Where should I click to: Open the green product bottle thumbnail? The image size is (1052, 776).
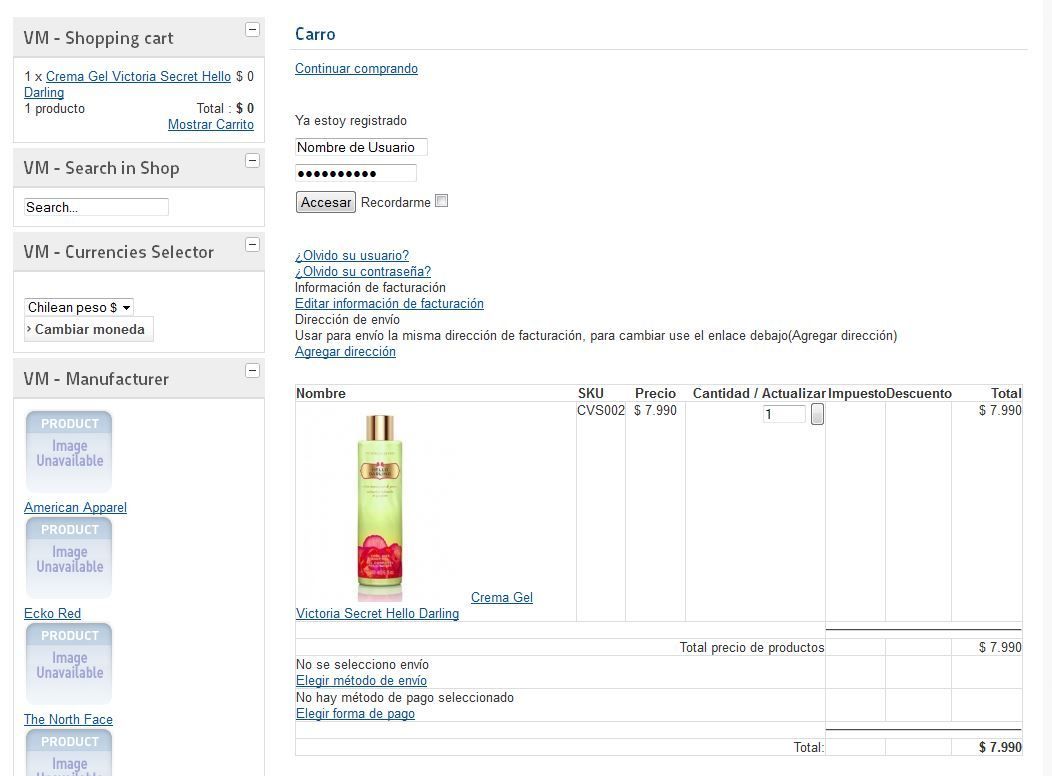pos(380,507)
